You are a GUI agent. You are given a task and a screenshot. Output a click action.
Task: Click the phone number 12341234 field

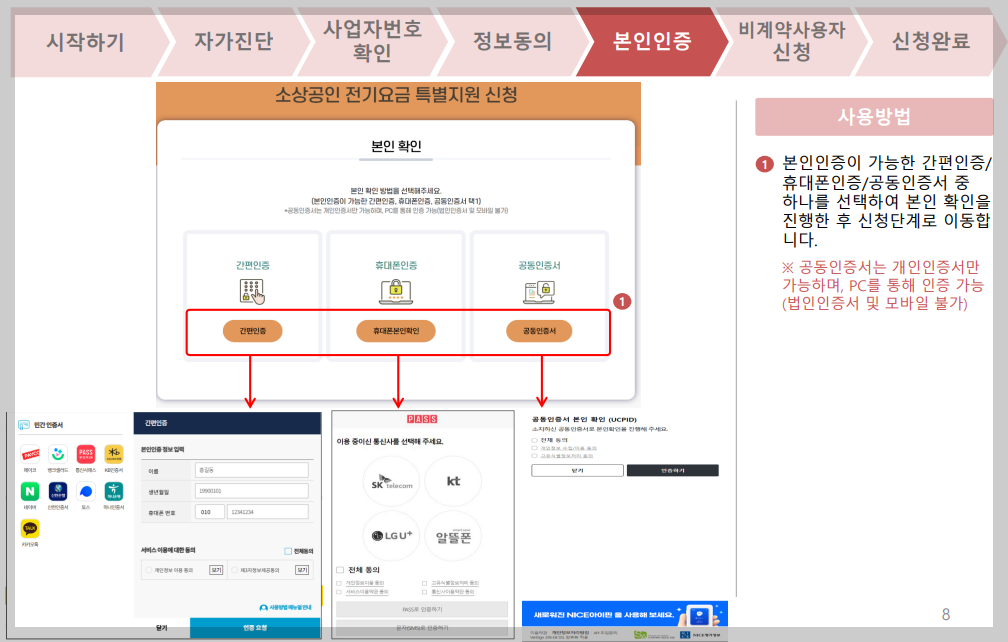[x=267, y=512]
